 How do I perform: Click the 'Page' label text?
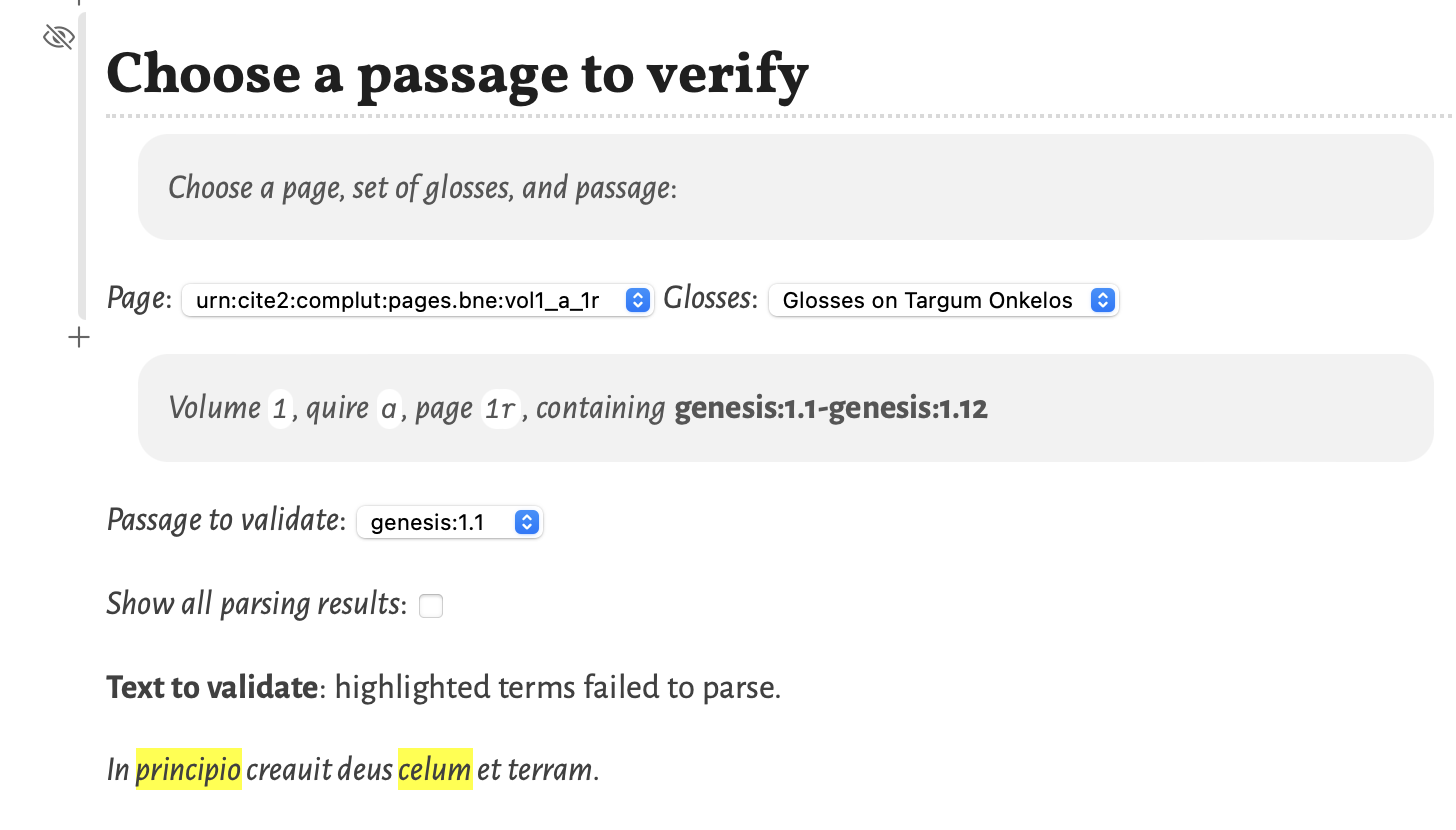[x=137, y=299]
